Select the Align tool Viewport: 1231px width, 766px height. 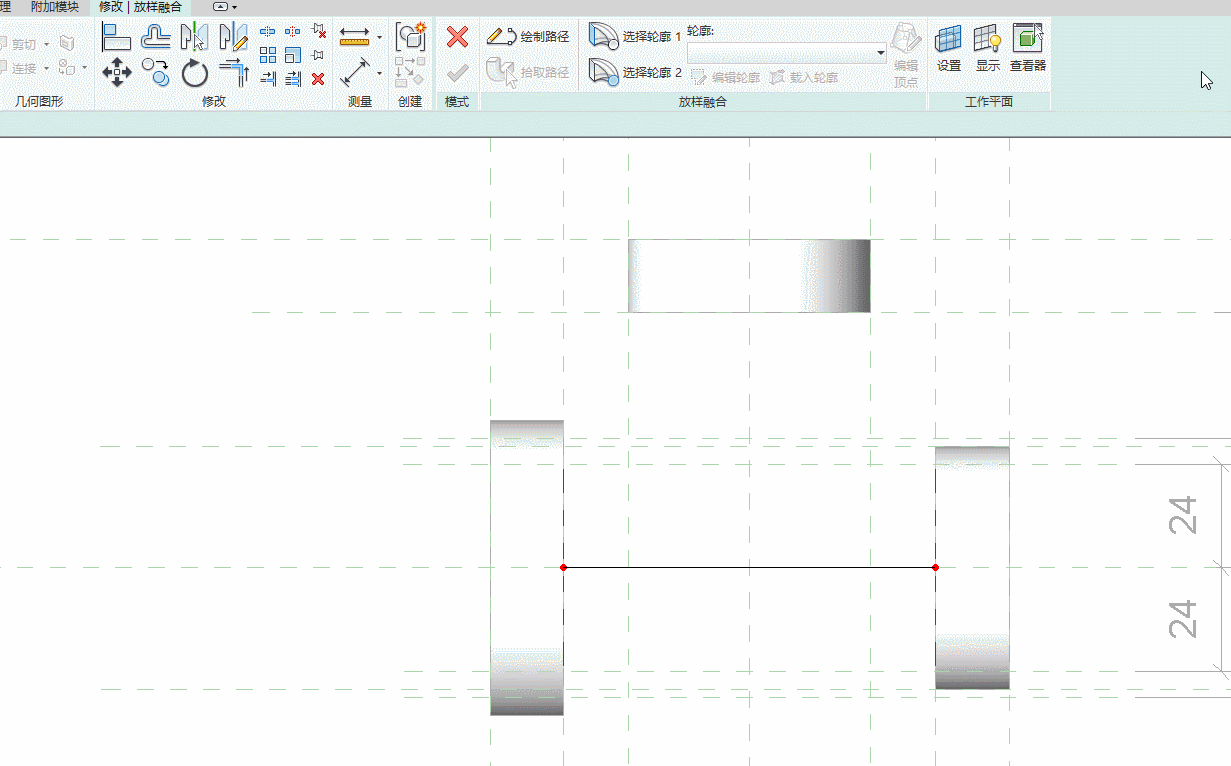[117, 38]
